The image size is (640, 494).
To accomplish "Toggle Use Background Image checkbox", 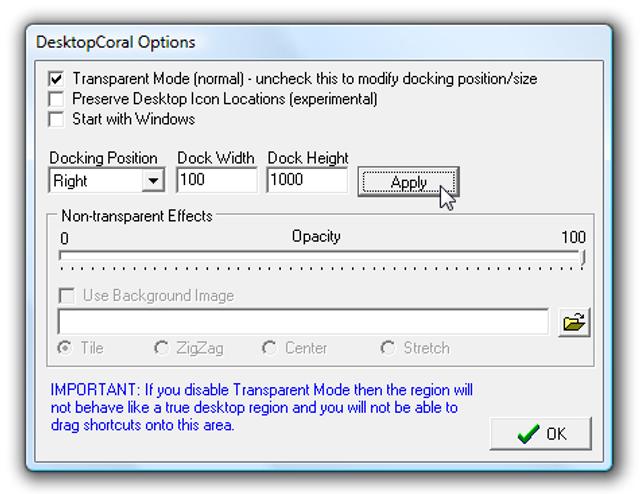I will click(67, 296).
